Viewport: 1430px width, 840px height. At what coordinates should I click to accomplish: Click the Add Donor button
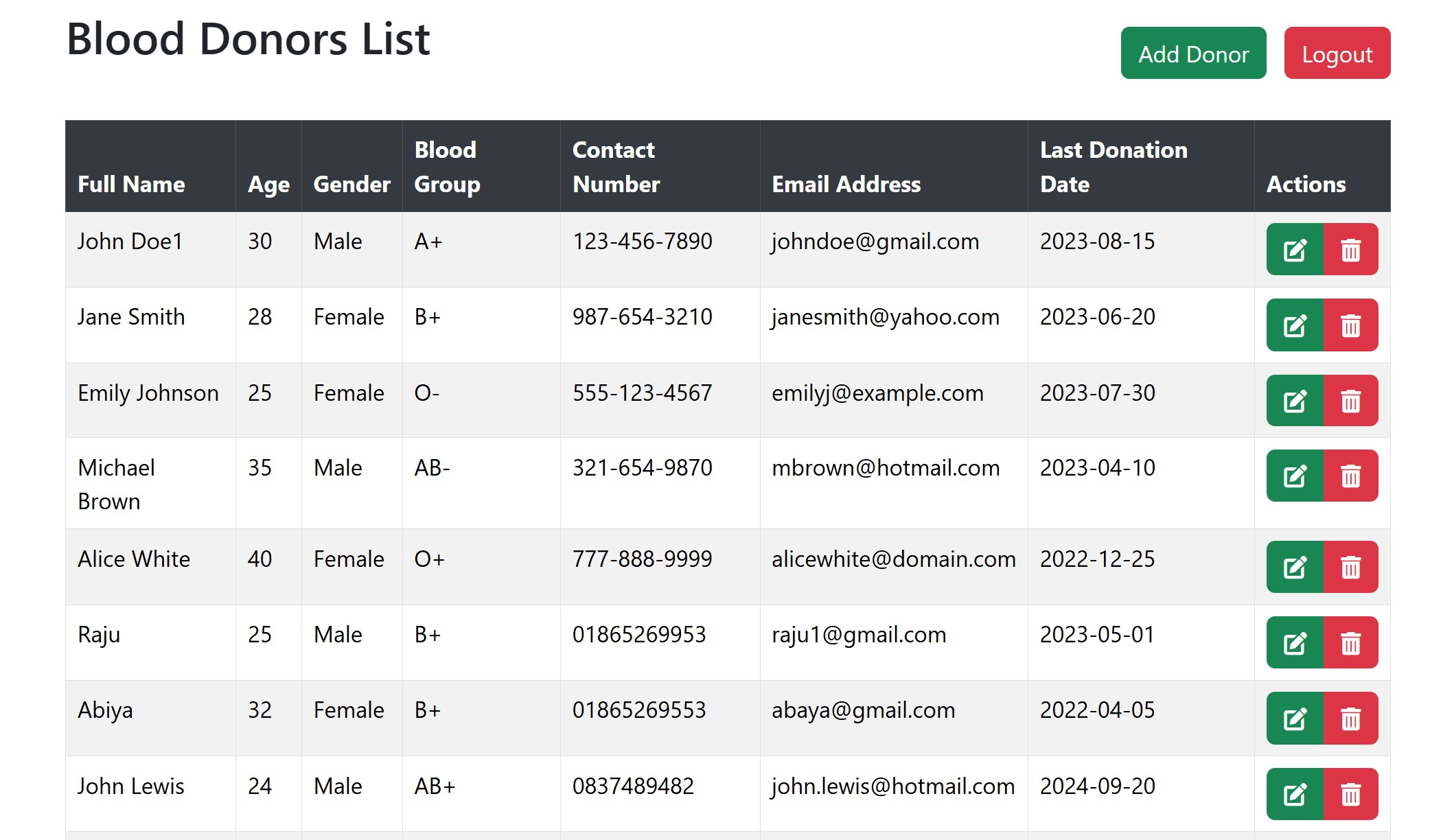click(x=1193, y=54)
